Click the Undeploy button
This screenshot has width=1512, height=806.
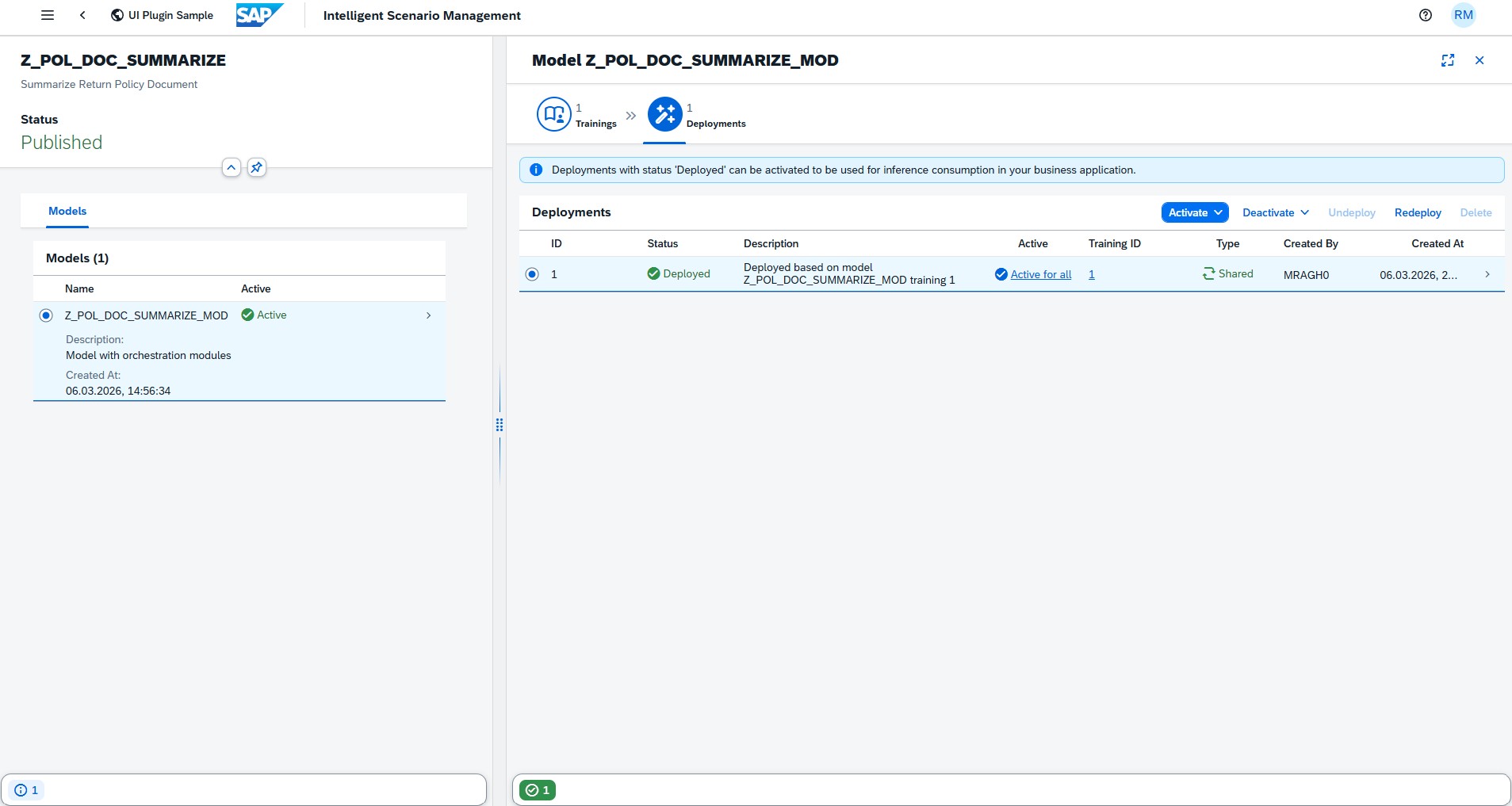[x=1352, y=212]
